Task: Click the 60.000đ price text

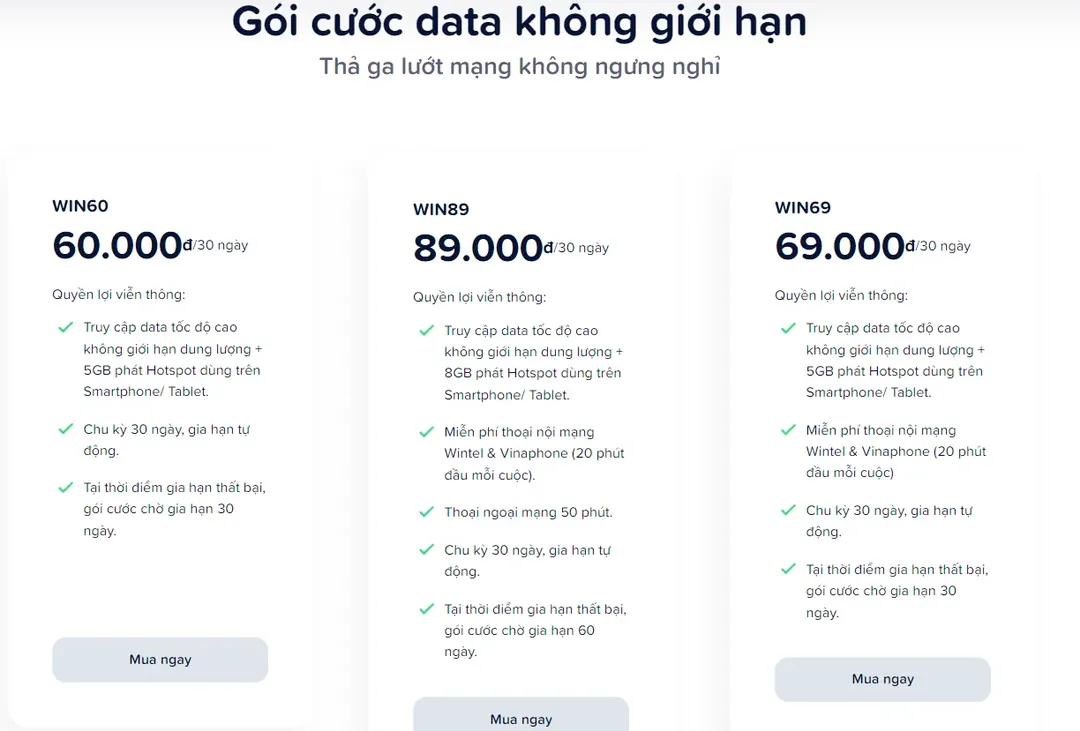Action: coord(118,245)
